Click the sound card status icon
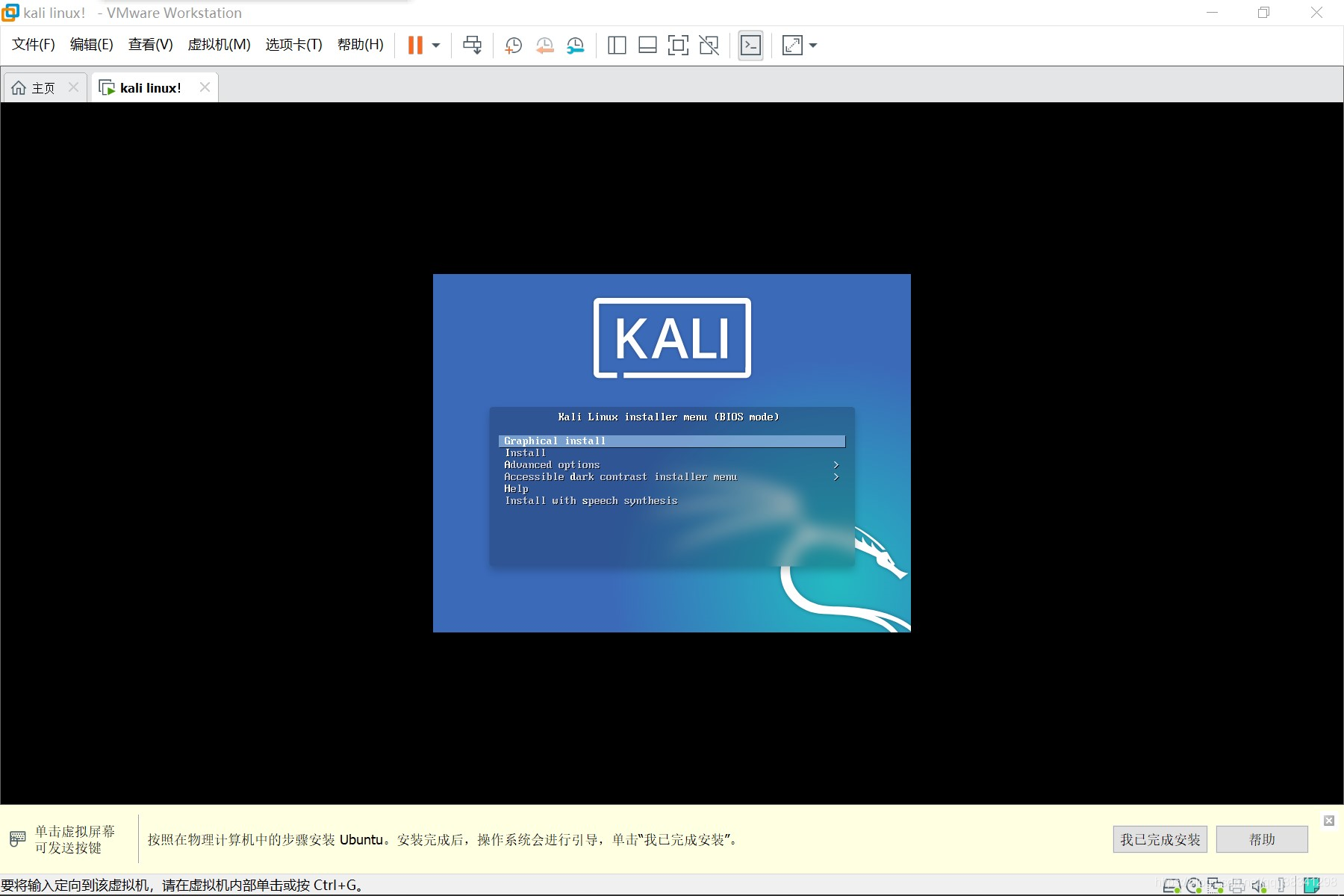This screenshot has width=1344, height=896. point(1259,886)
